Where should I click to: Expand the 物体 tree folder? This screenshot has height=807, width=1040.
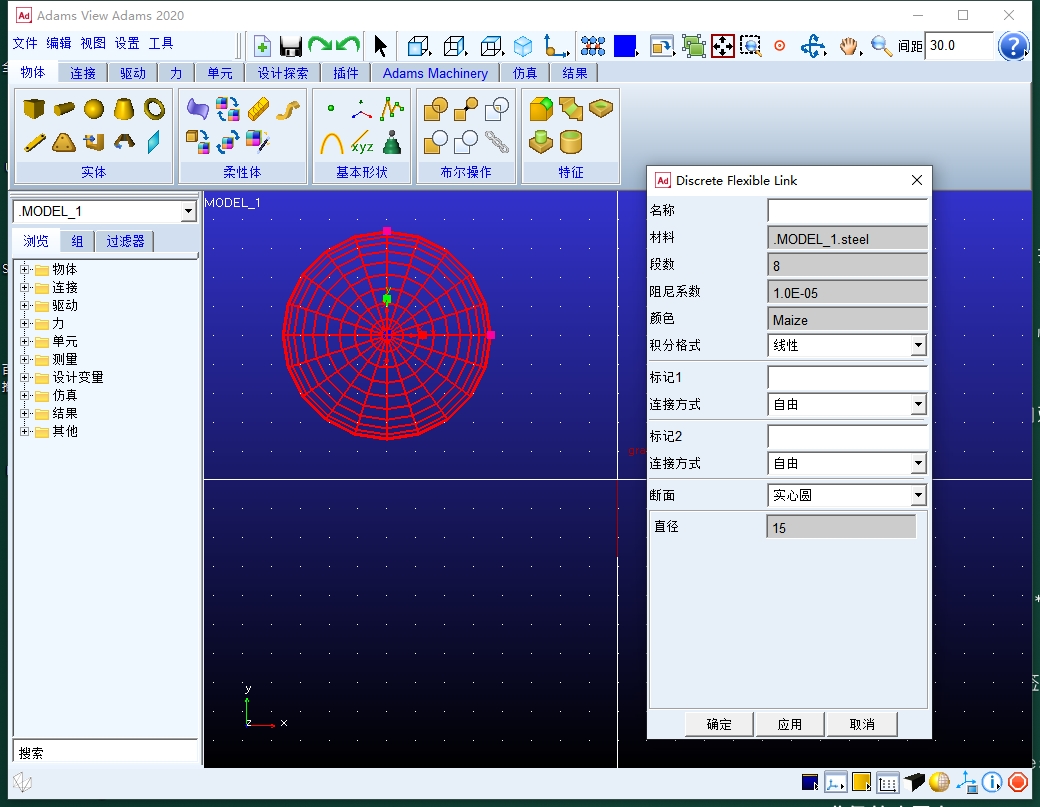[25, 269]
